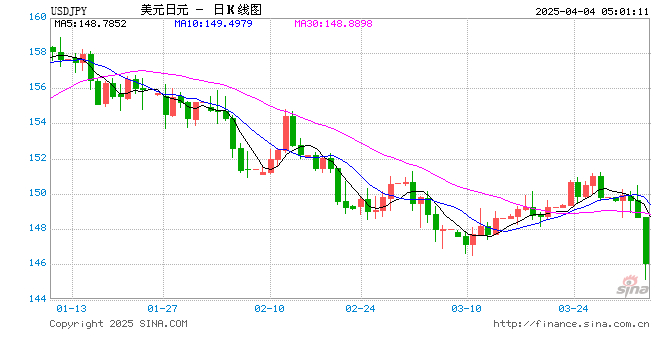Click the 160 price axis label
660x360 pixels.
pyautogui.click(x=37, y=17)
